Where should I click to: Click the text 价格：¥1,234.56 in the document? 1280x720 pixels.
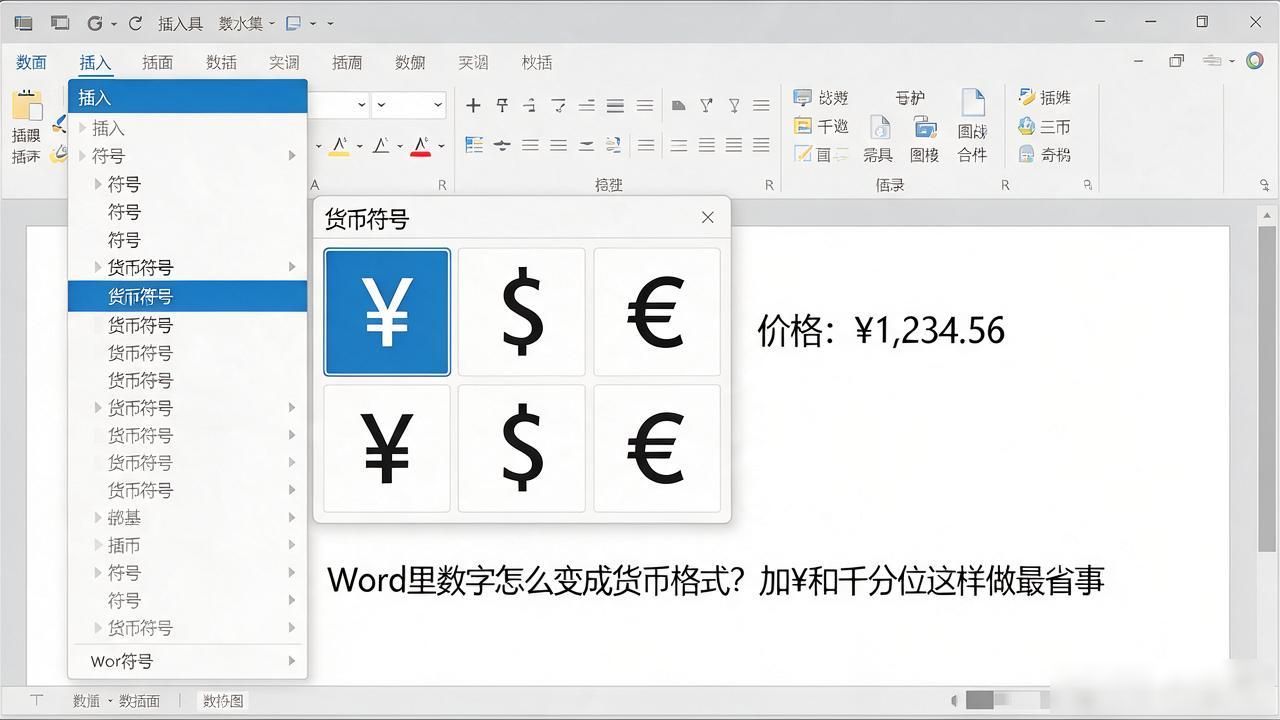(881, 330)
